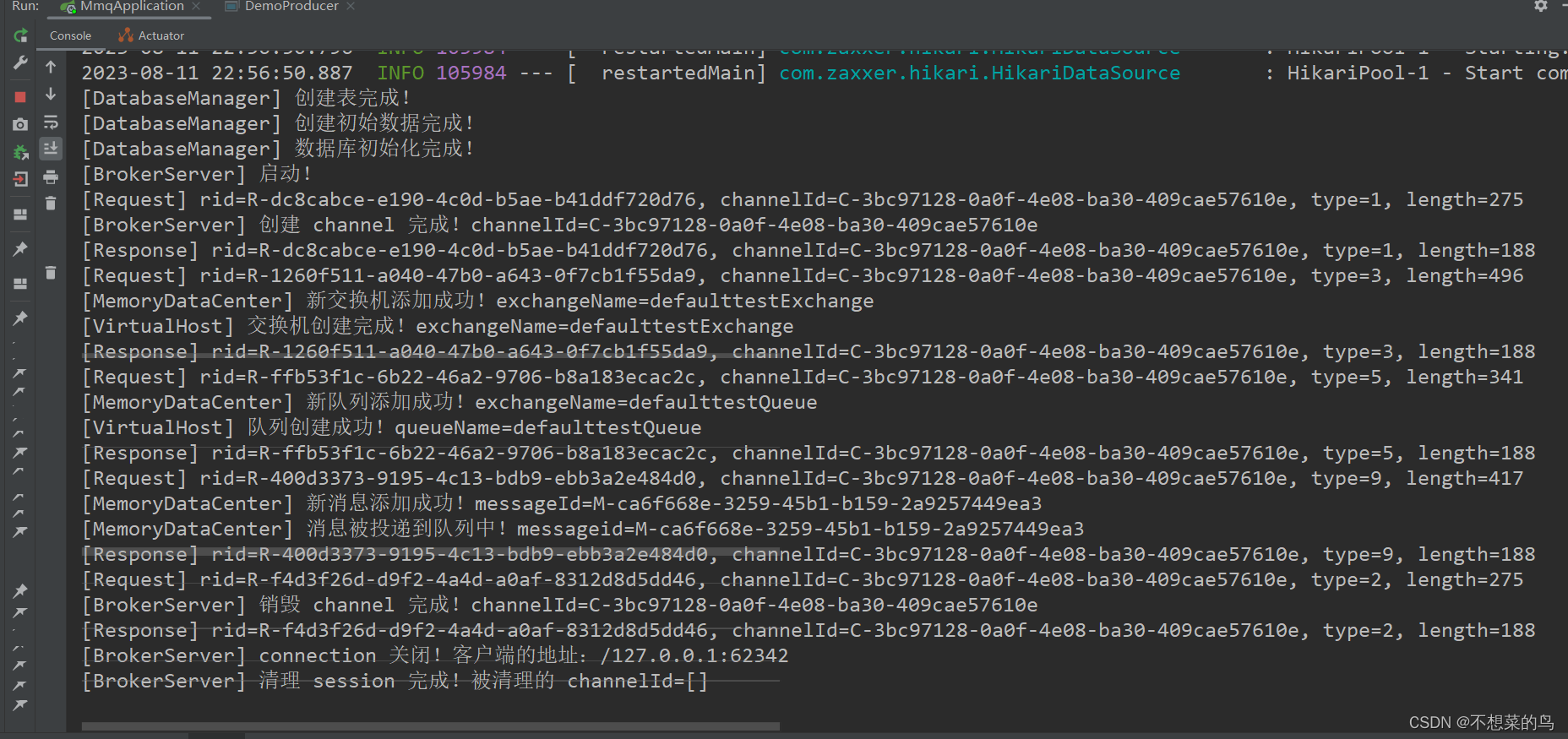The image size is (1568, 739).
Task: Click the '[BrokerServer] 创建 channel 完成!' line
Action: (560, 225)
